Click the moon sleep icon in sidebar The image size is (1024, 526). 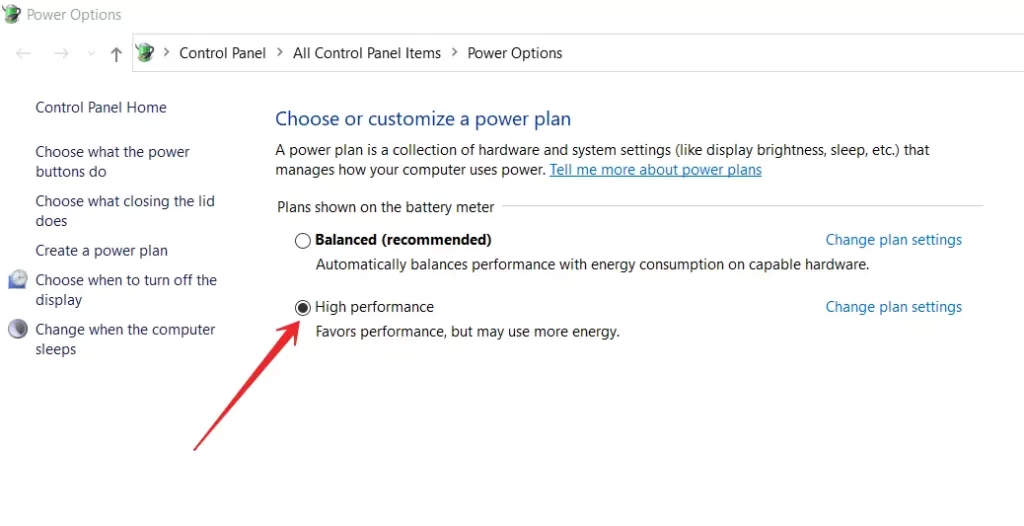pos(18,329)
